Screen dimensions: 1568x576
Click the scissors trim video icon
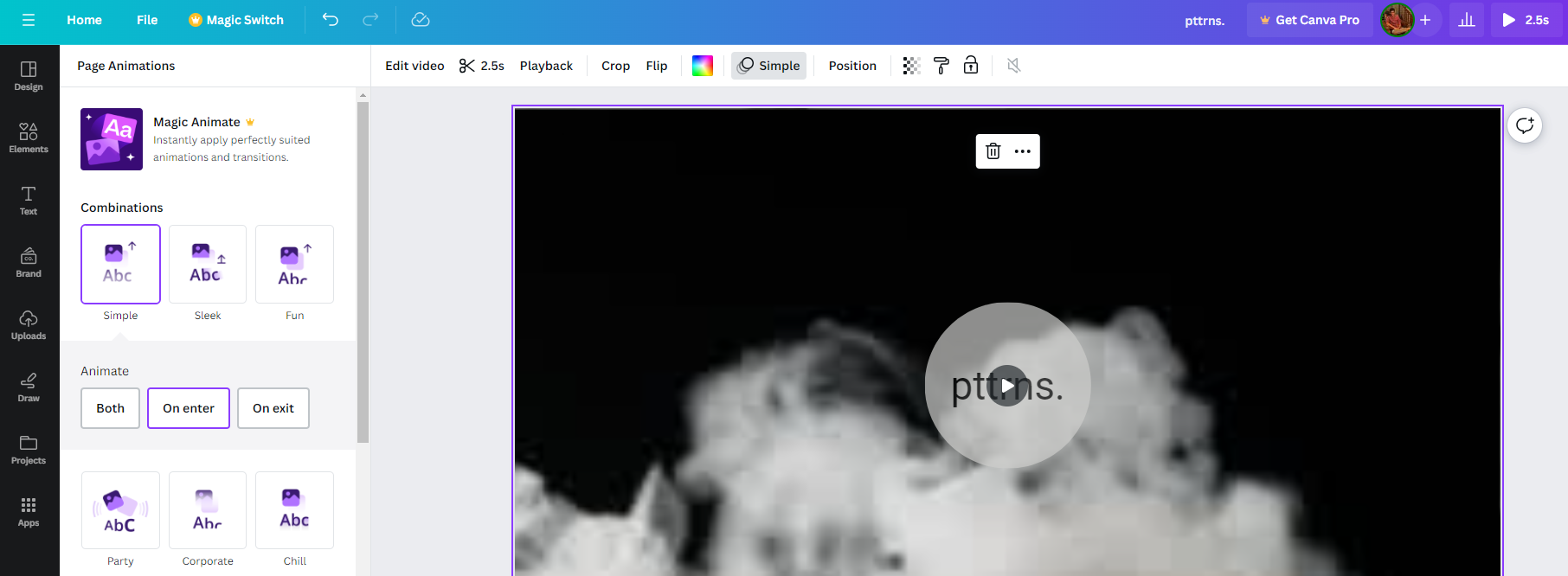coord(467,66)
